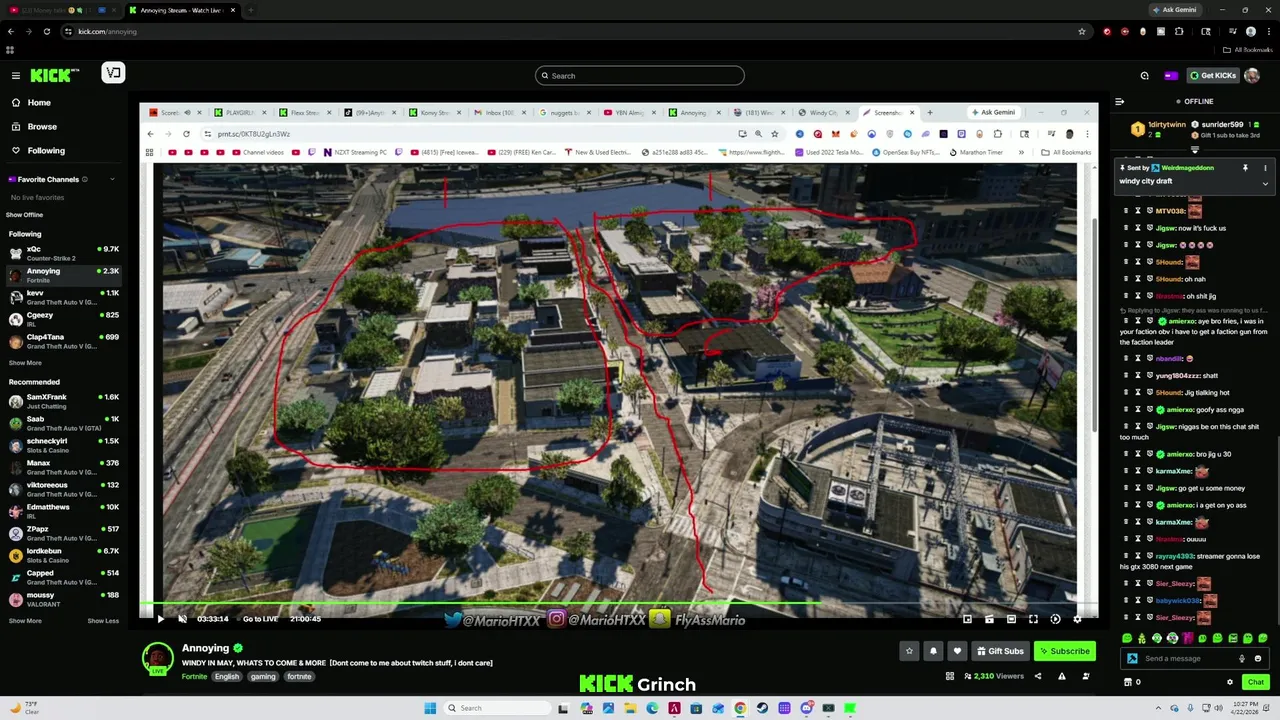Click the Get KICKs button
Screen dimensions: 1280x720
click(x=1213, y=75)
